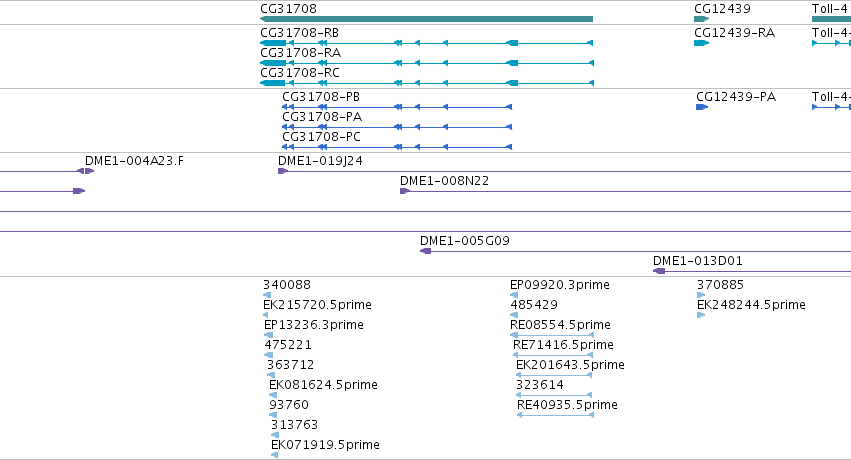Click the CG12439-PA protein arrow glyph

(x=702, y=107)
